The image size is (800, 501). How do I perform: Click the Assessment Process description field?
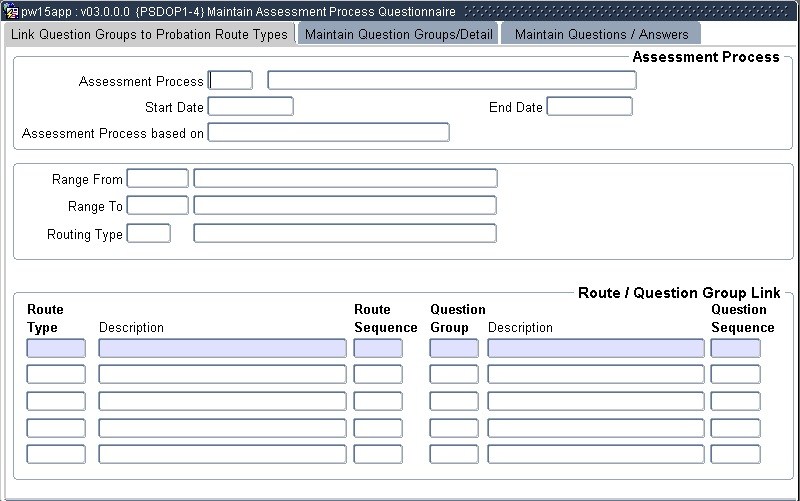(451, 81)
